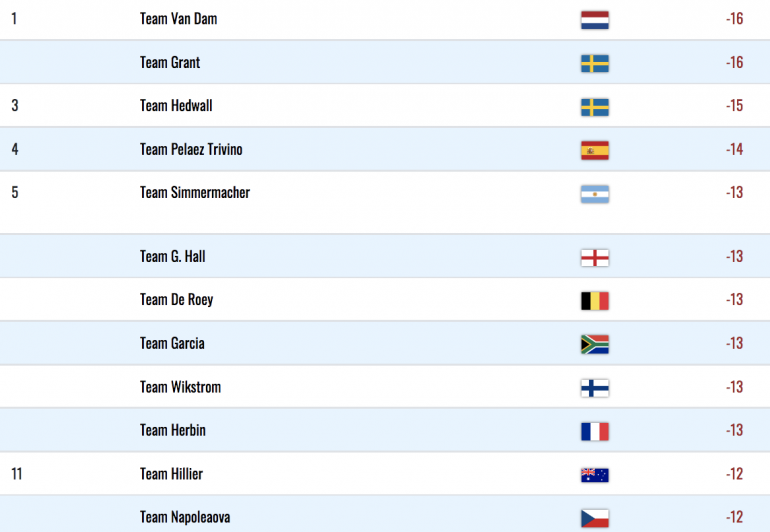Click the France flag for Team Herbin
The width and height of the screenshot is (770, 532).
pyautogui.click(x=595, y=431)
